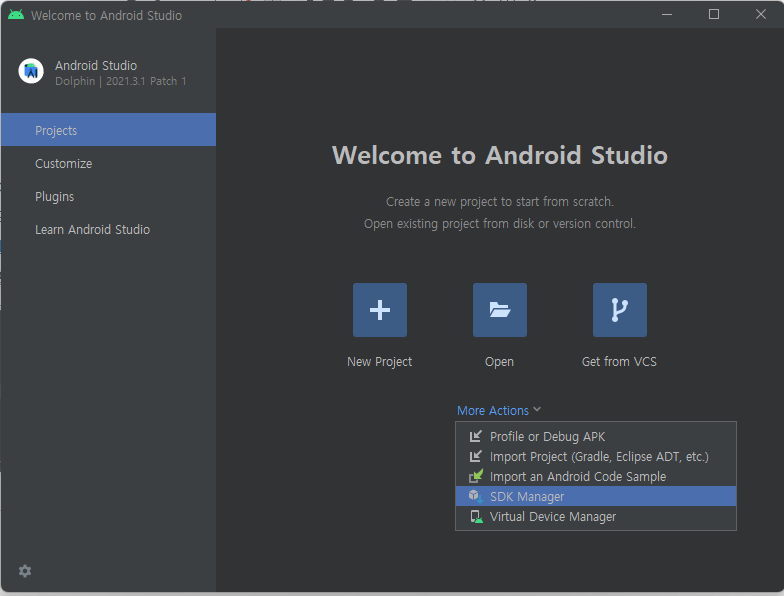Click the Android Studio logo icon
The width and height of the screenshot is (784, 596).
(31, 71)
